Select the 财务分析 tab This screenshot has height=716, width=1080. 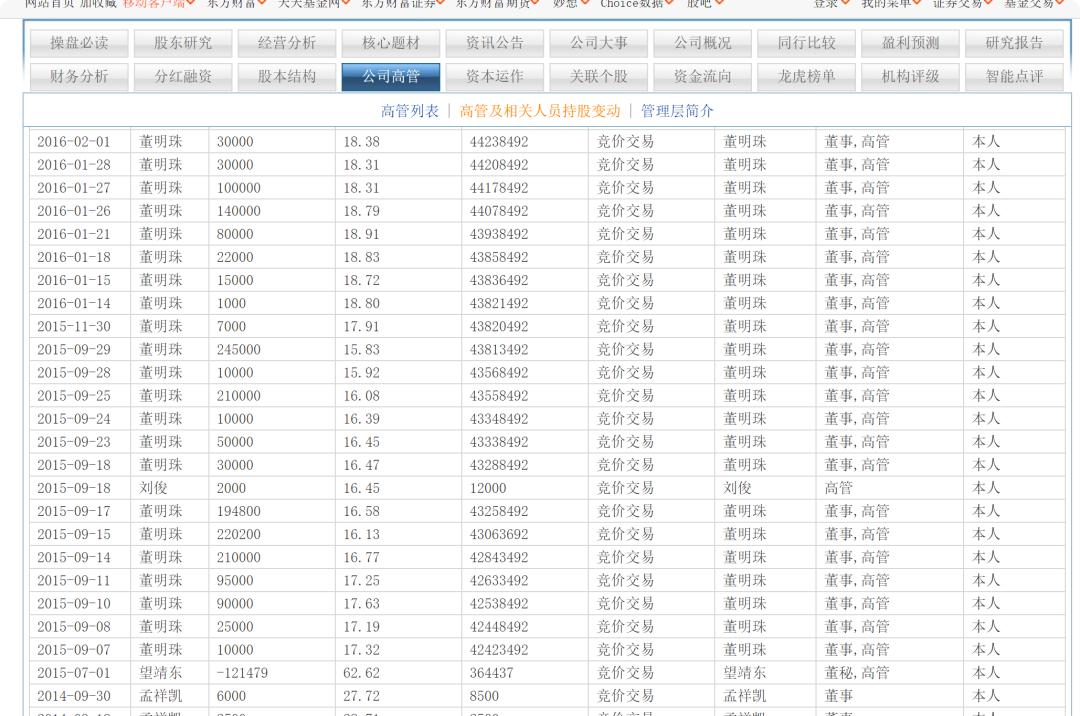click(79, 76)
